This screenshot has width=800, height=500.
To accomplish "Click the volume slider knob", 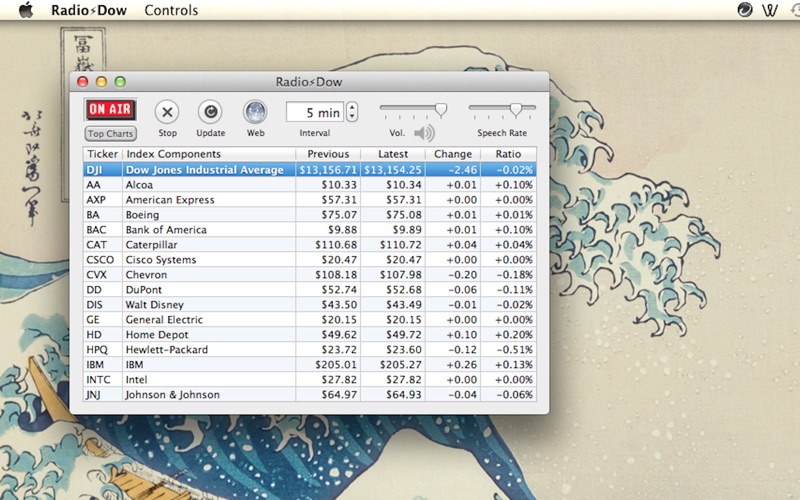I will (x=441, y=110).
